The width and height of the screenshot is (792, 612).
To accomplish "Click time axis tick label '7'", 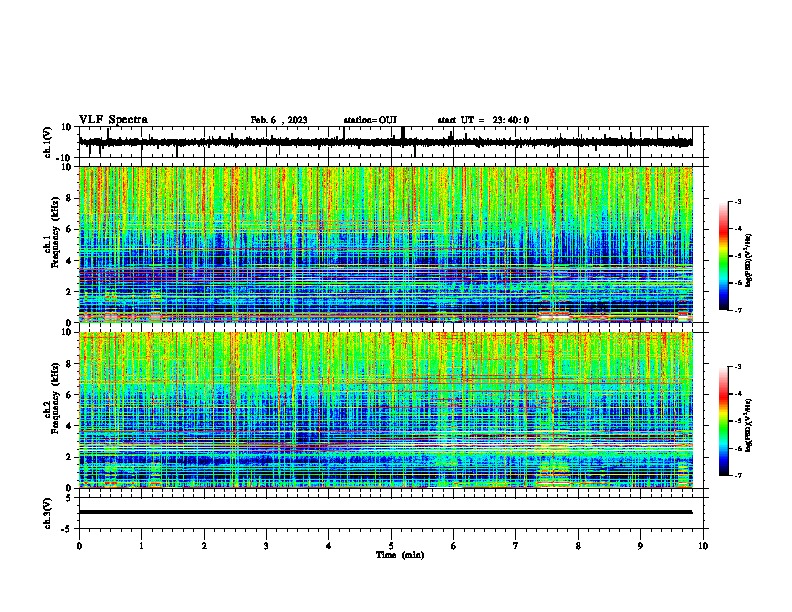I will pos(516,546).
